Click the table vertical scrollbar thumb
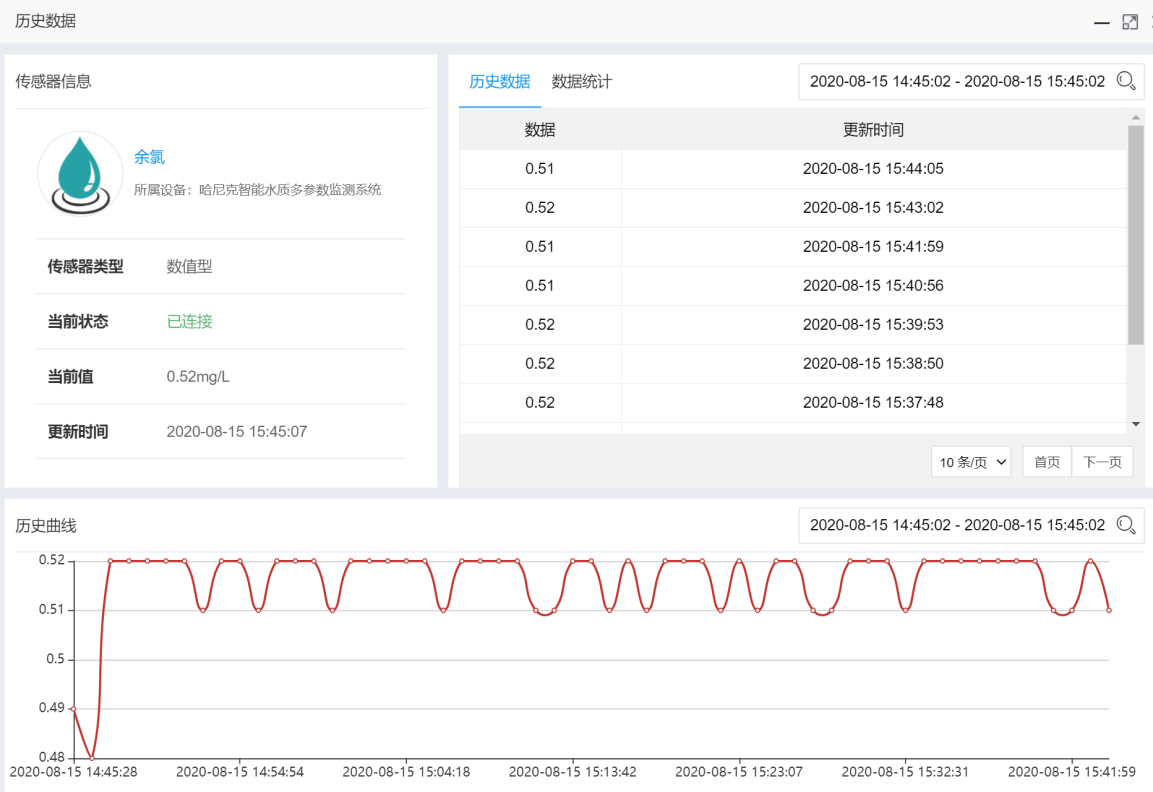 click(1135, 235)
